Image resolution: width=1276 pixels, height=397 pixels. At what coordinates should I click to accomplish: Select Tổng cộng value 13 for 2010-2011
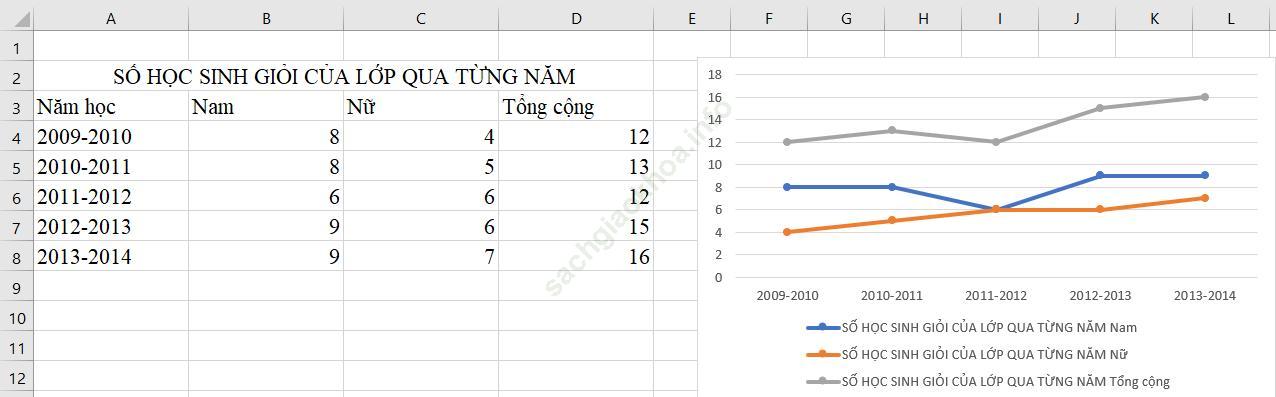[x=575, y=166]
